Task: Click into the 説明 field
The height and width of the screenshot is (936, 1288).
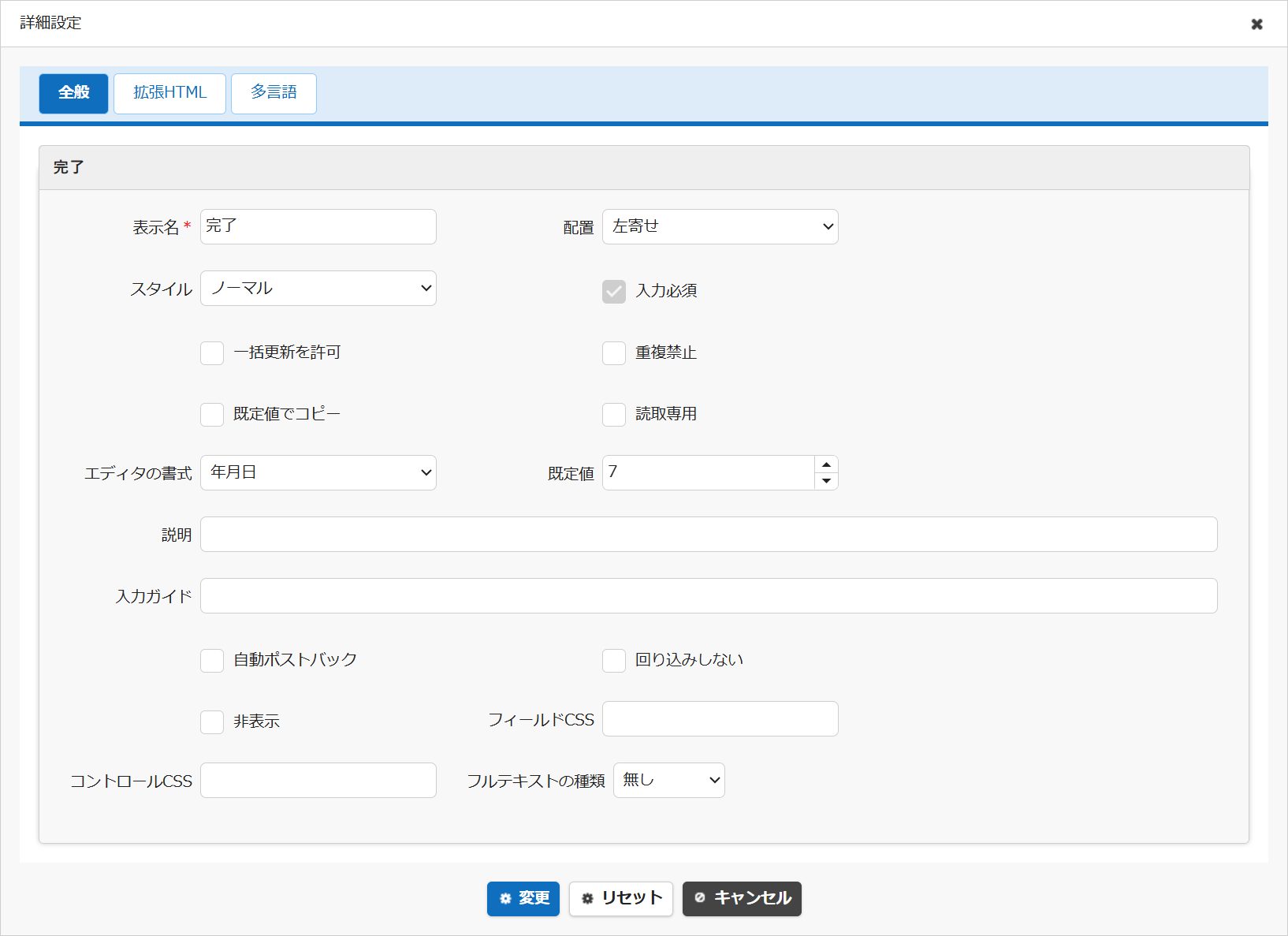Action: point(709,535)
